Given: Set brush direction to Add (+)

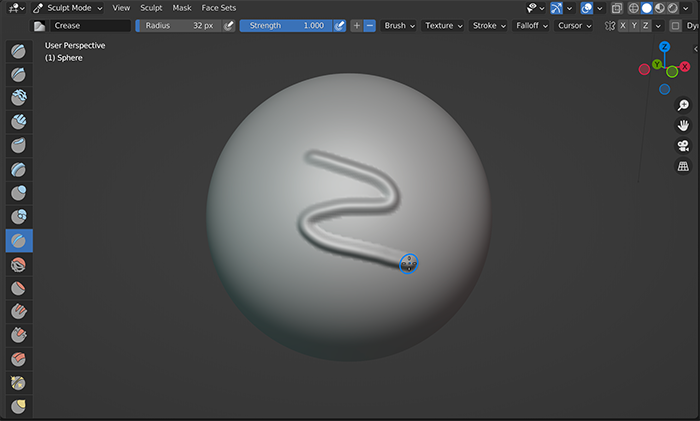Looking at the screenshot, I should click(357, 25).
